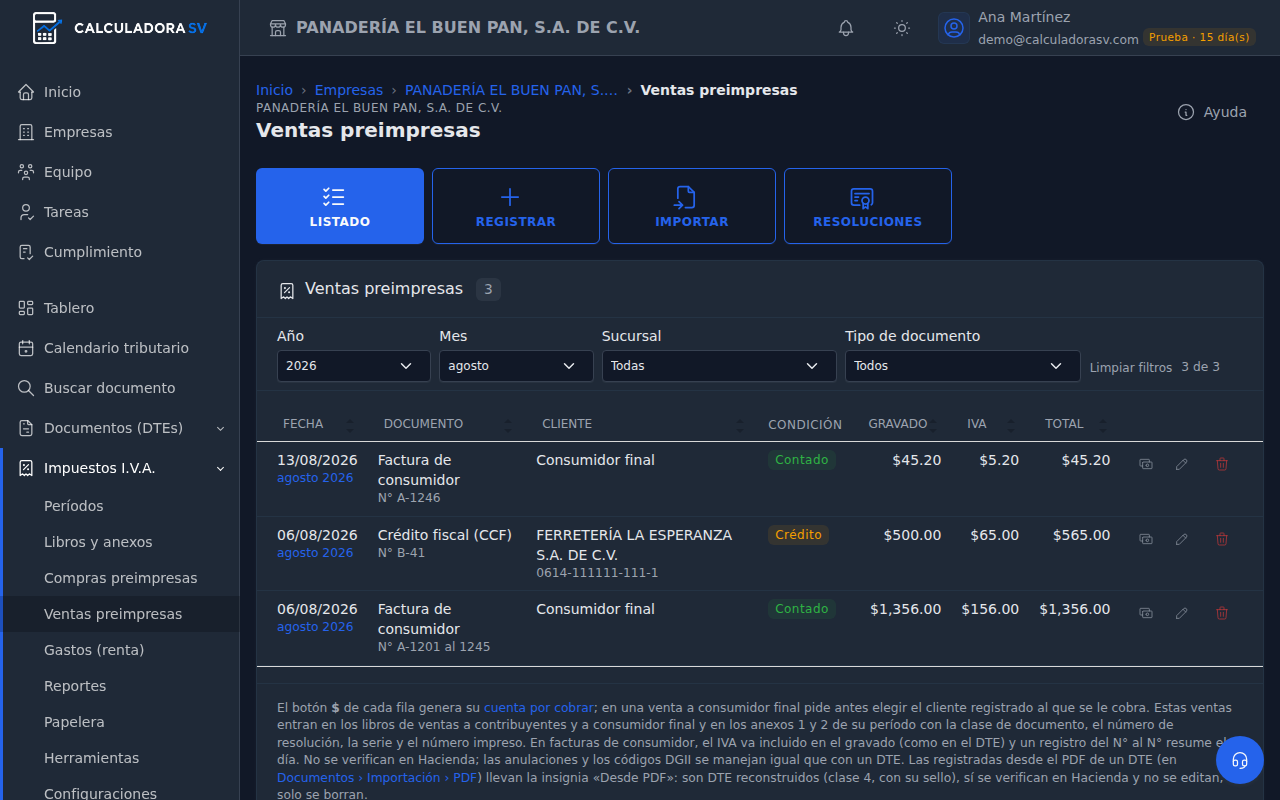Open Libros y anexos in sidebar
Viewport: 1280px width, 800px height.
click(x=121, y=542)
